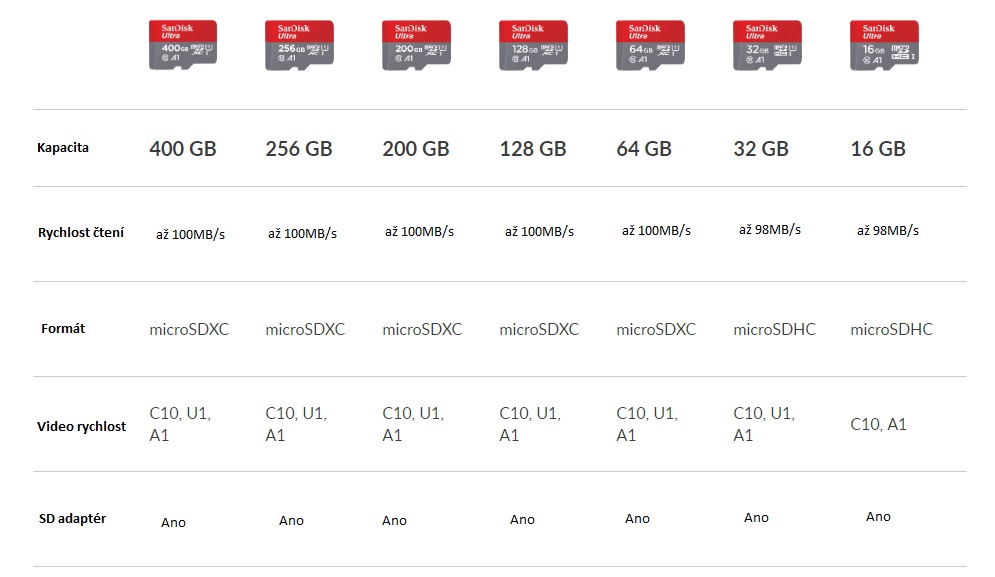The image size is (995, 577).
Task: Open the SanDisk Ultra 200GB card image
Action: (416, 45)
